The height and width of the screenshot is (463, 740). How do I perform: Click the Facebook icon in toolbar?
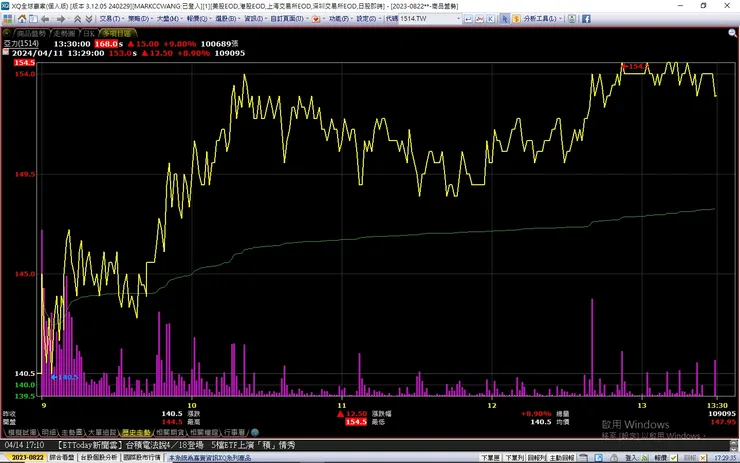[586, 19]
